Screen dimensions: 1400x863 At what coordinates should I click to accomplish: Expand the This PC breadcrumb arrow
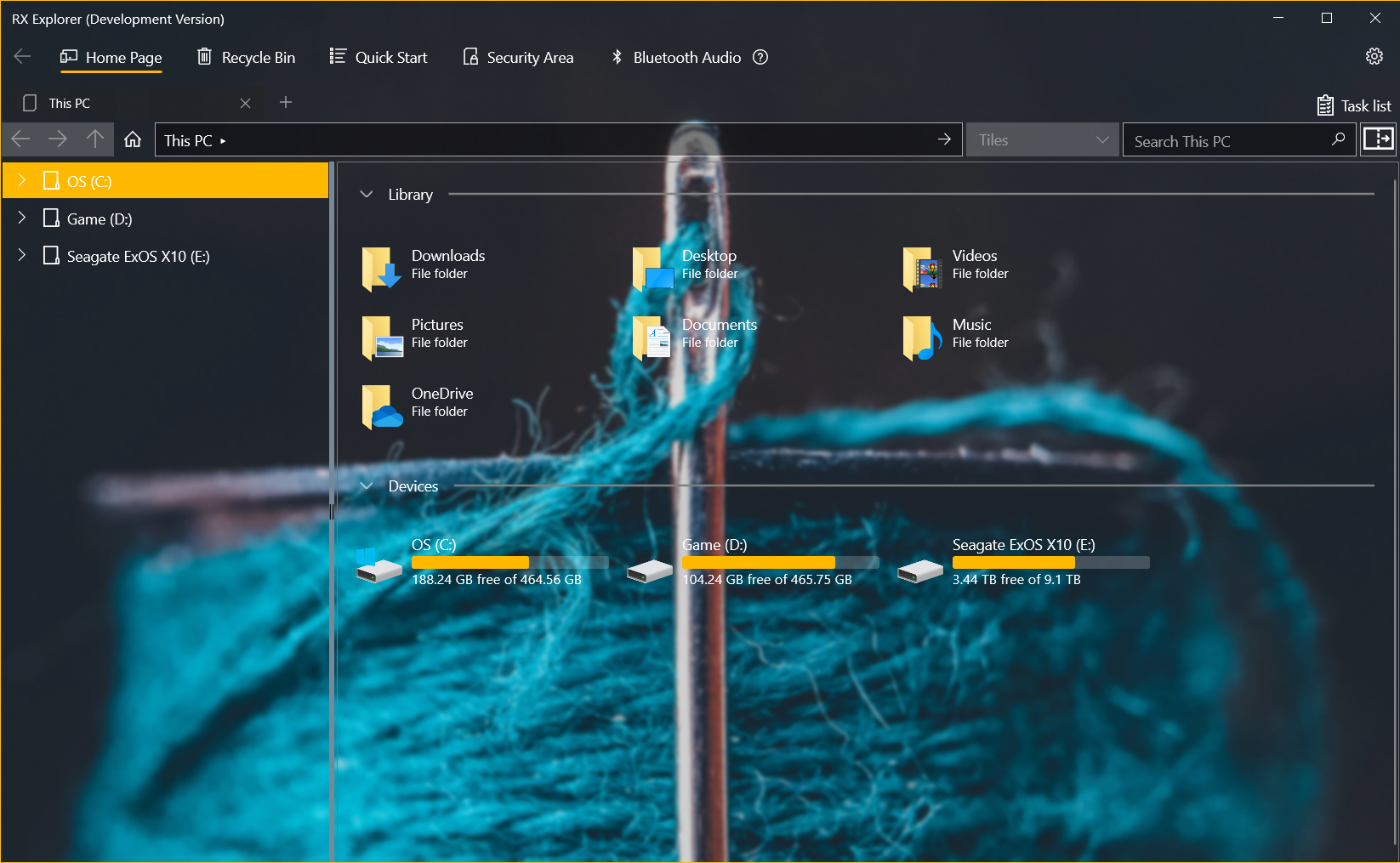[223, 141]
